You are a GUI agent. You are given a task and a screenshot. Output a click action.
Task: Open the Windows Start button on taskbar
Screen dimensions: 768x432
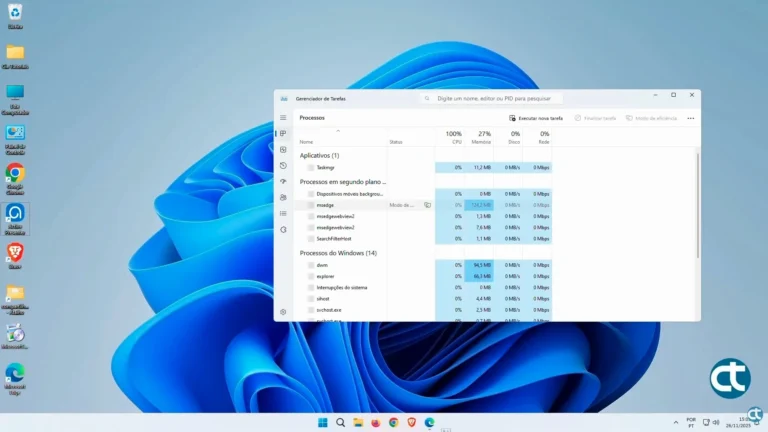[323, 423]
